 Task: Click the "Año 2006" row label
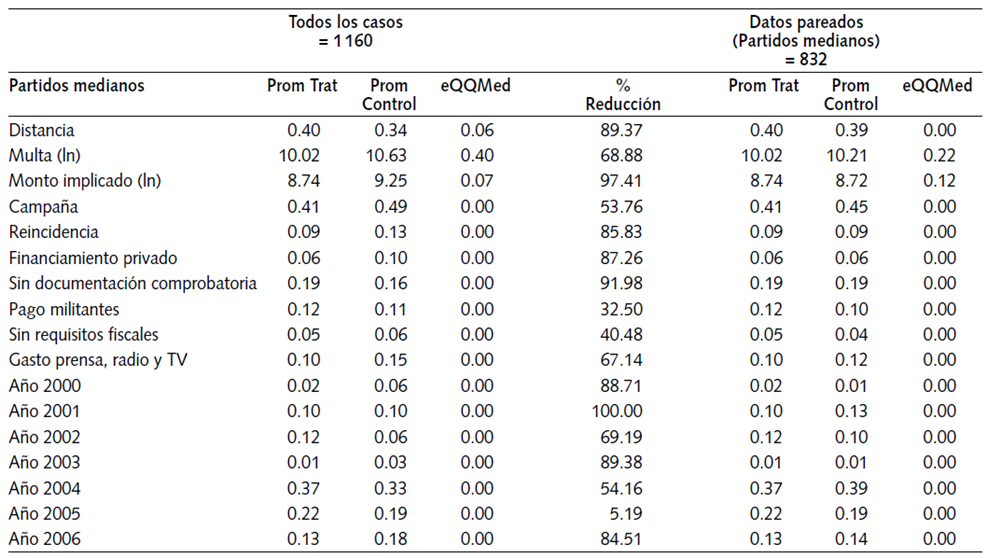tap(44, 539)
